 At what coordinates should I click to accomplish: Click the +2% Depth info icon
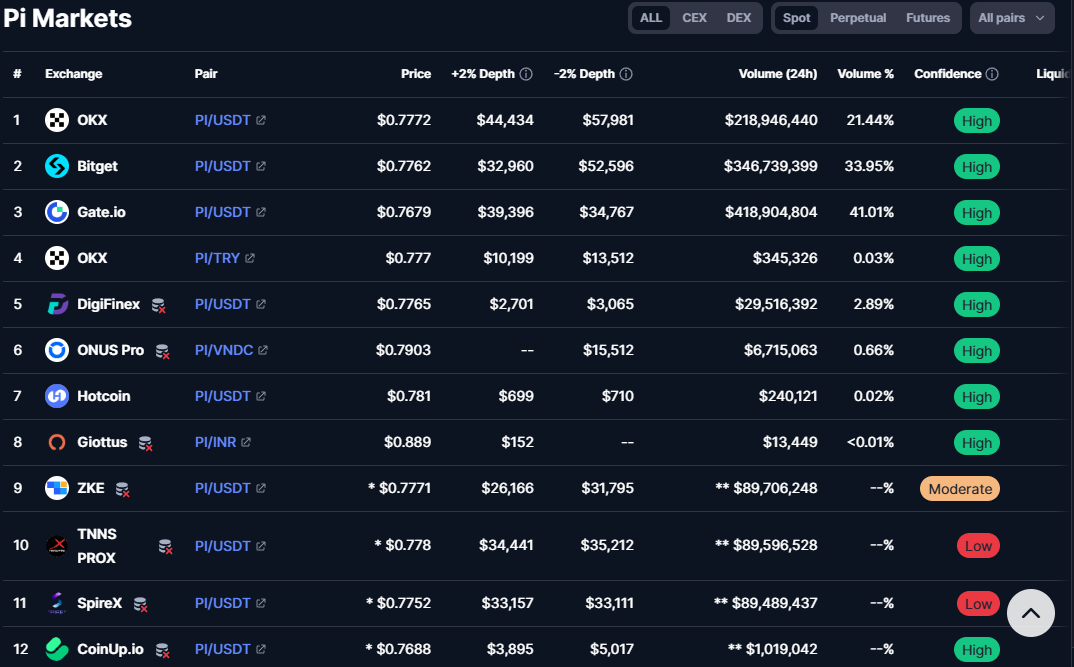526,74
